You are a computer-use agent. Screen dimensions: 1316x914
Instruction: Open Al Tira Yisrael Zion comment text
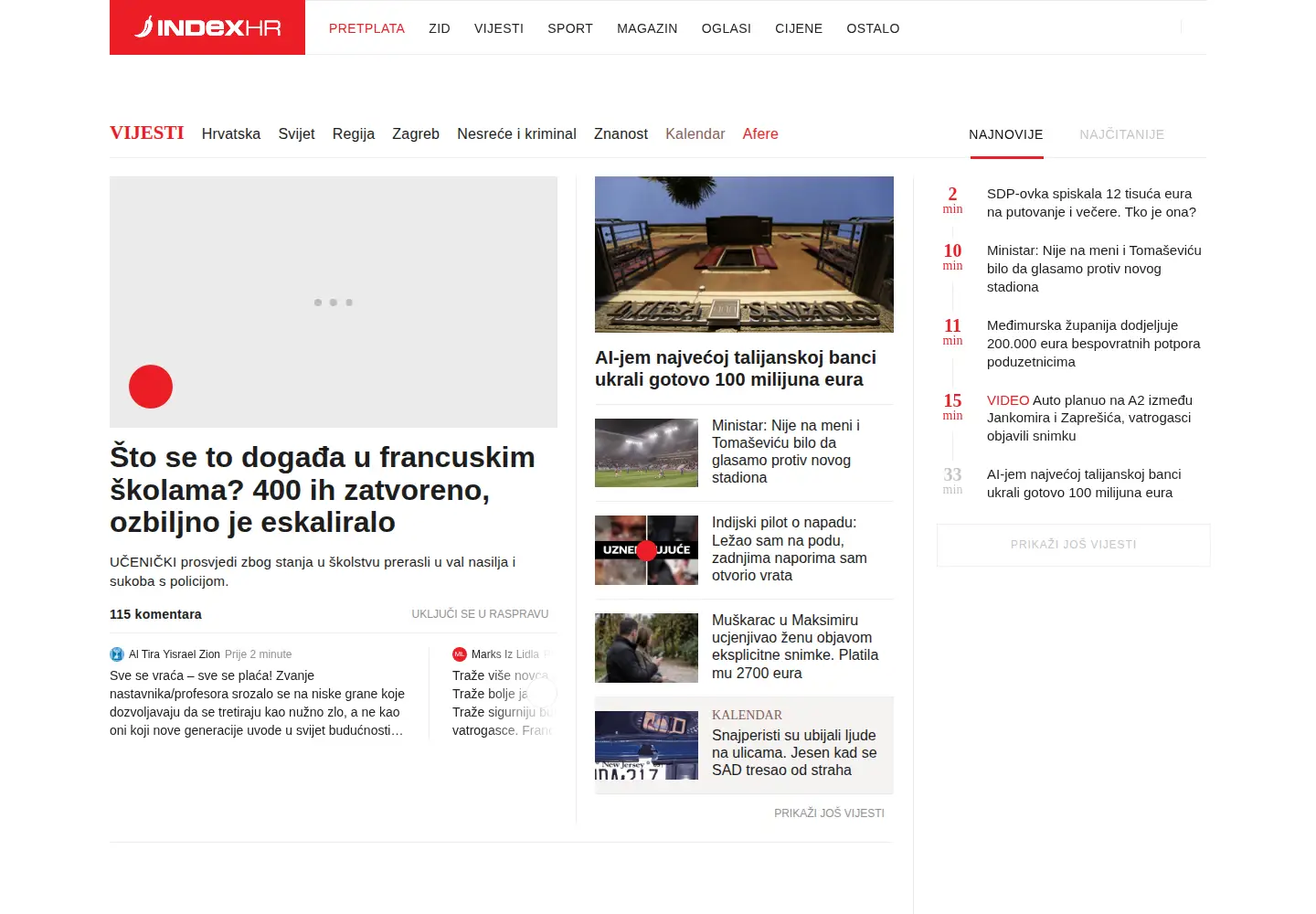(x=257, y=703)
